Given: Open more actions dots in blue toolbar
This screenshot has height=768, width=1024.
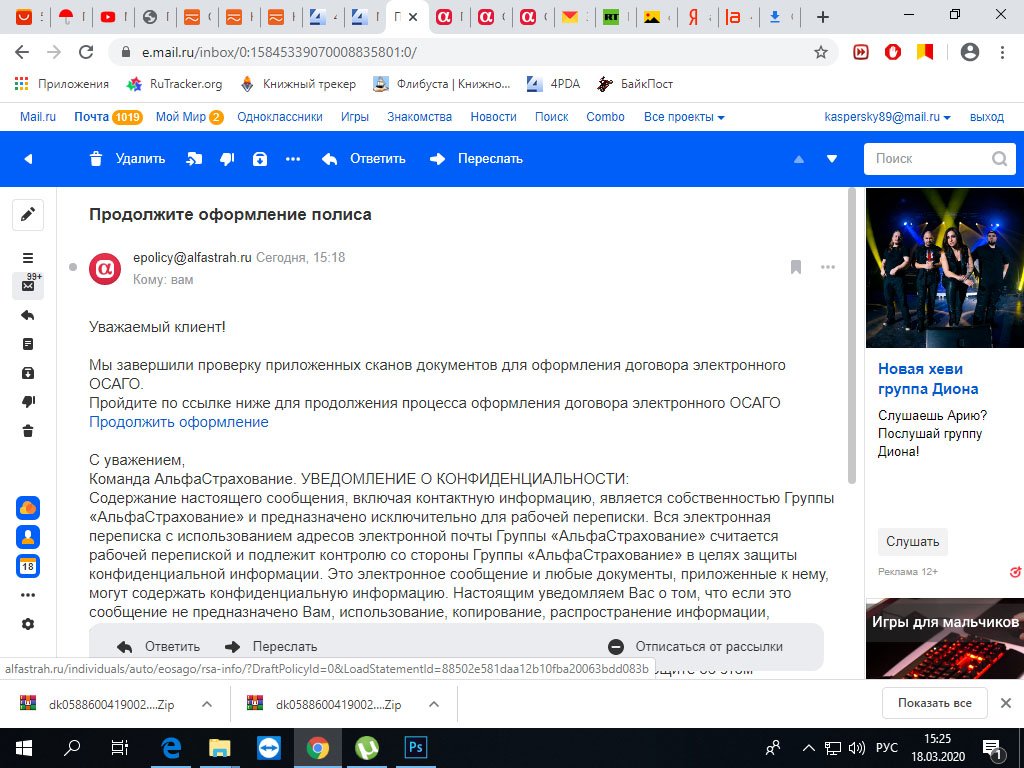Looking at the screenshot, I should [293, 159].
